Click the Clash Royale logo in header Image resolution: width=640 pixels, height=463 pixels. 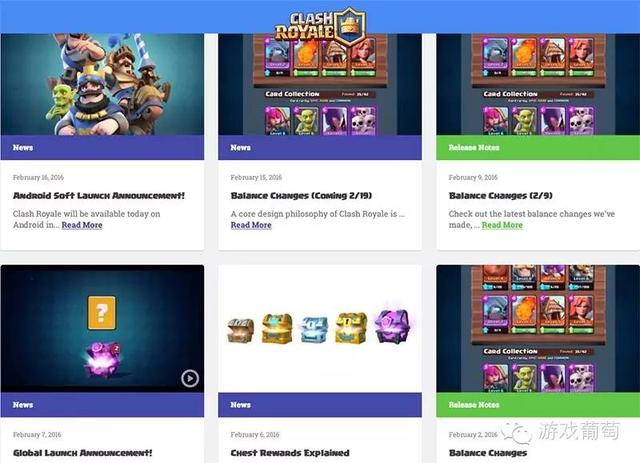click(320, 27)
